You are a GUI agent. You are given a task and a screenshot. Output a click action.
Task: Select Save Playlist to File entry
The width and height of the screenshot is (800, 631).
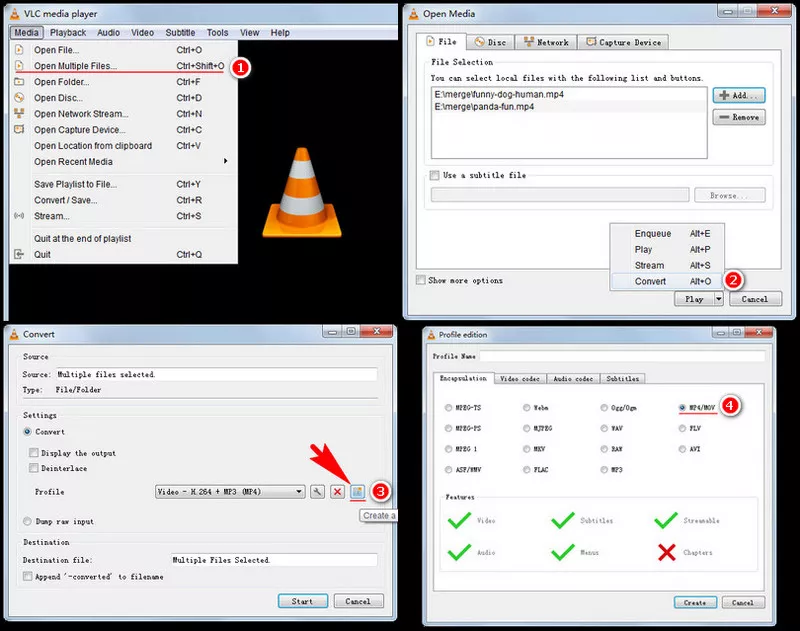click(123, 184)
